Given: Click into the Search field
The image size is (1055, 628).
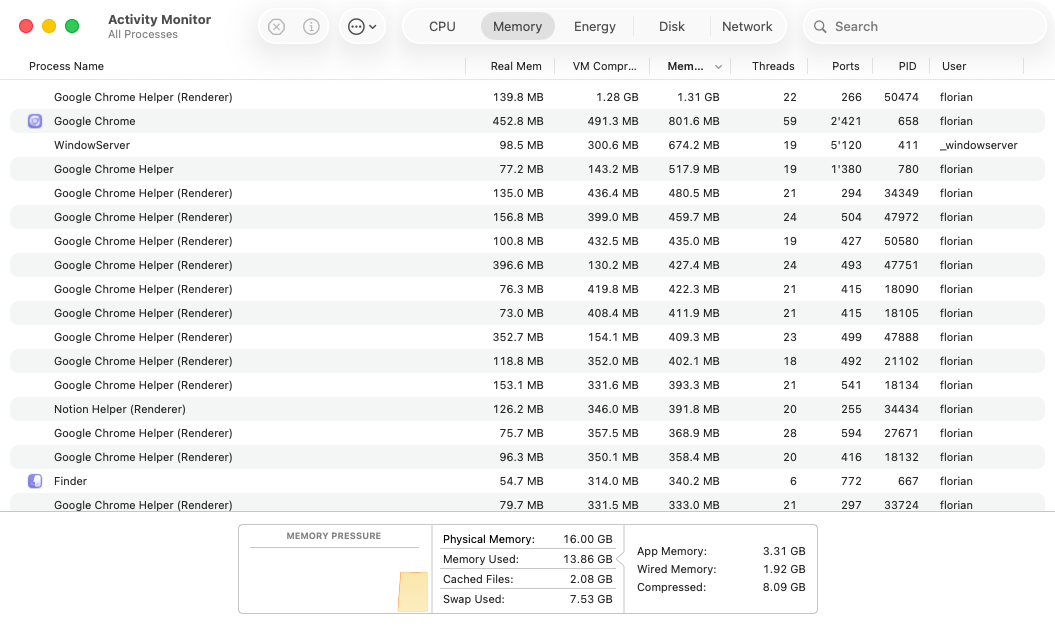Looking at the screenshot, I should [924, 26].
